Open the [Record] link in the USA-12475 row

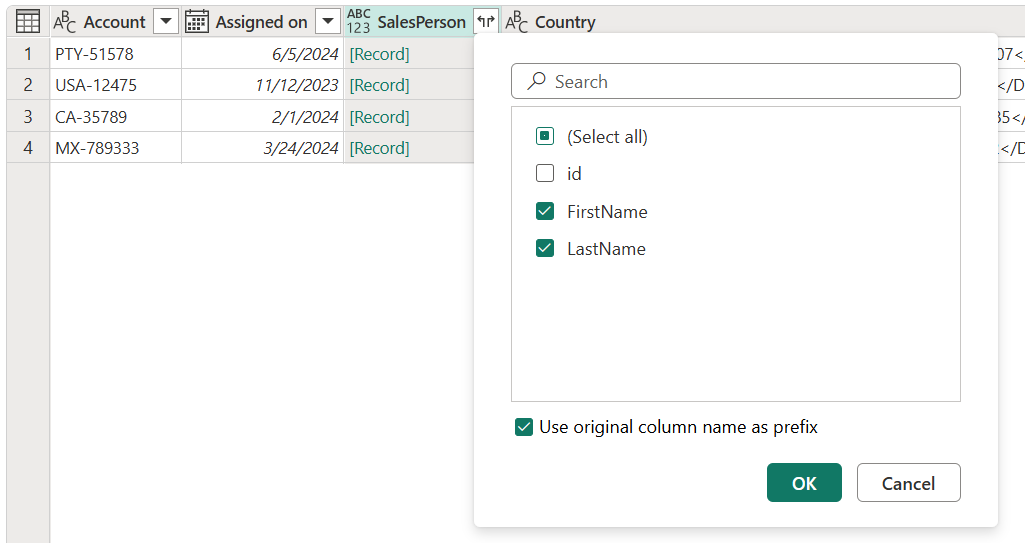(379, 86)
